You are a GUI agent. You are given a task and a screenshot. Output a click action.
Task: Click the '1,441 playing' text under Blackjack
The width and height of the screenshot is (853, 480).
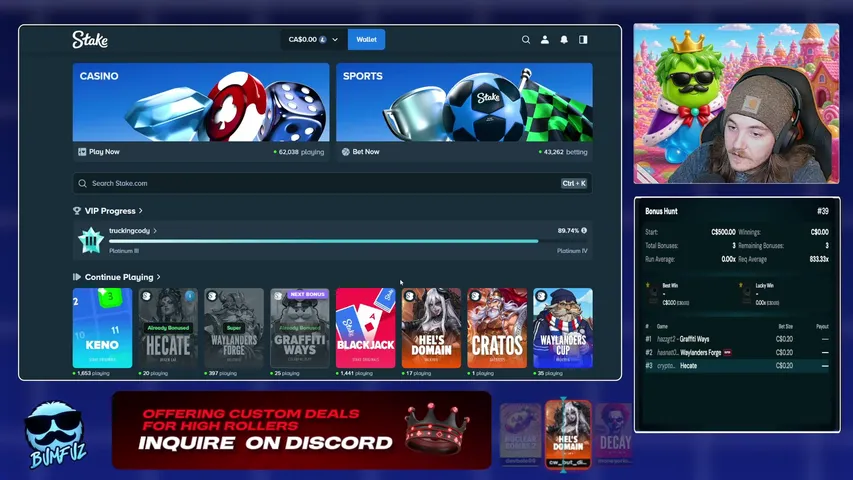pyautogui.click(x=355, y=373)
